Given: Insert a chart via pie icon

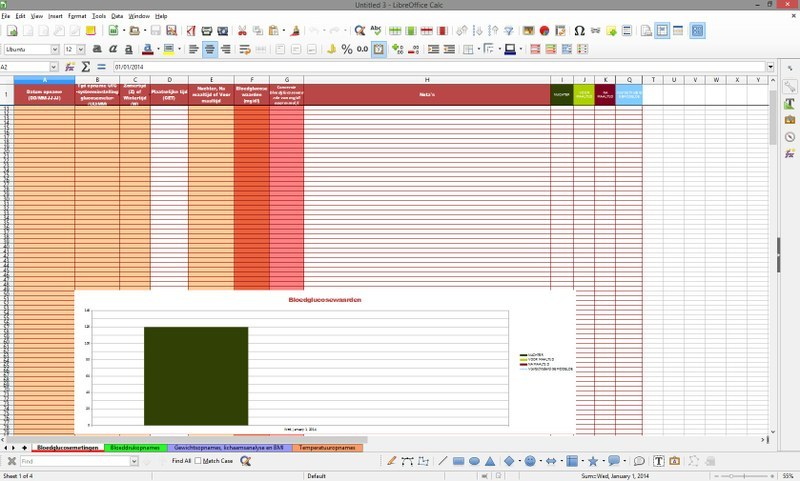Looking at the screenshot, I should [x=544, y=31].
